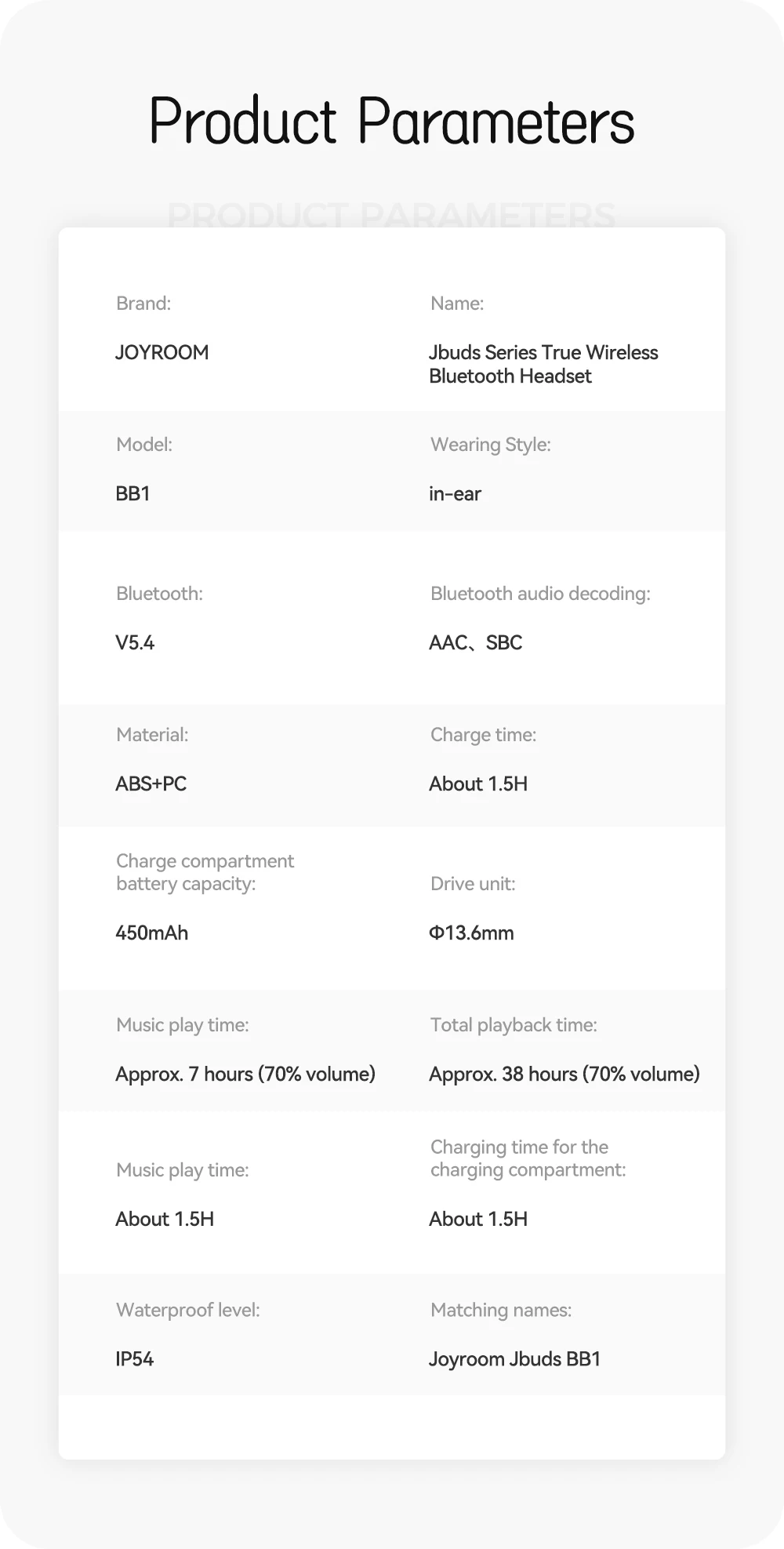Select the Φ13.6mm drive unit value
Image resolution: width=784 pixels, height=1549 pixels.
coord(471,933)
